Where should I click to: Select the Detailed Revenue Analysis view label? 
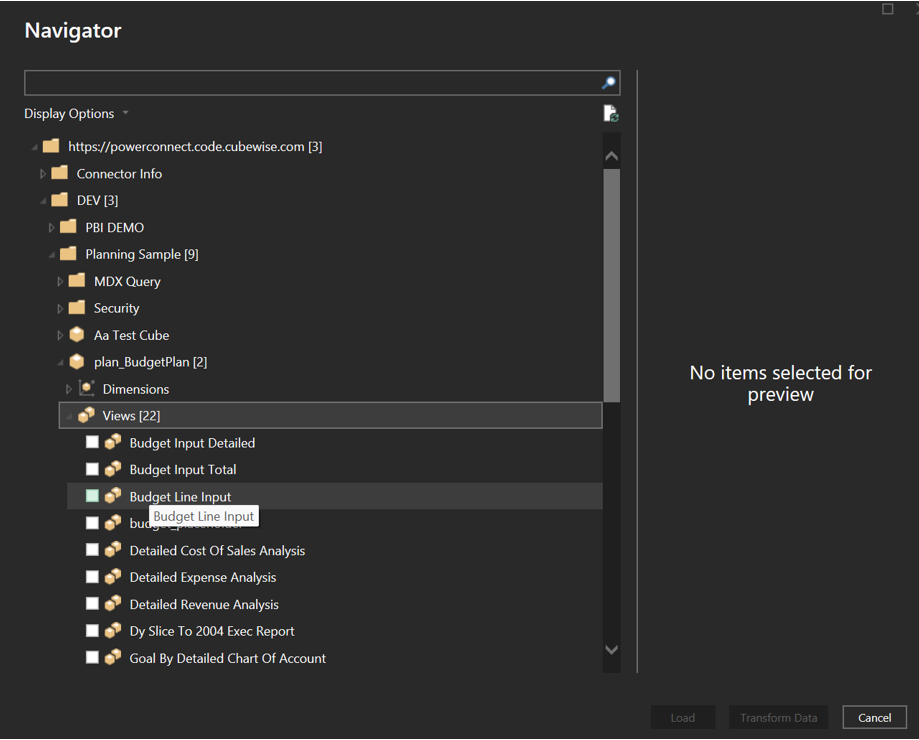coord(204,604)
